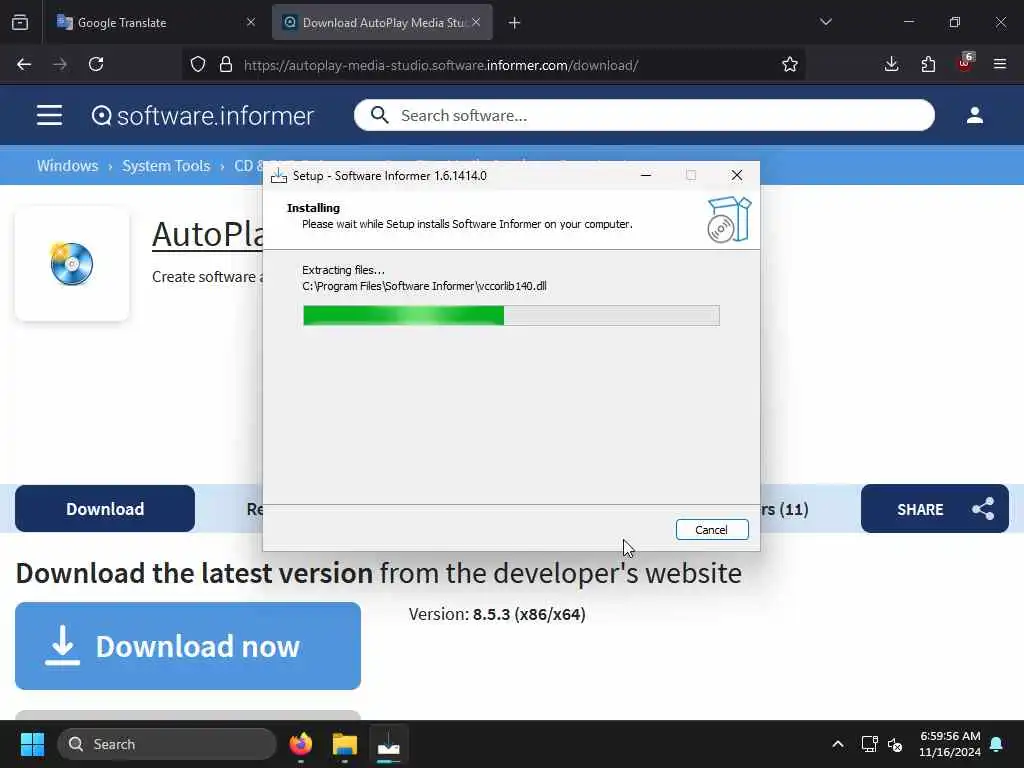Close the Google Translate tab
Viewport: 1024px width, 768px height.
click(251, 22)
